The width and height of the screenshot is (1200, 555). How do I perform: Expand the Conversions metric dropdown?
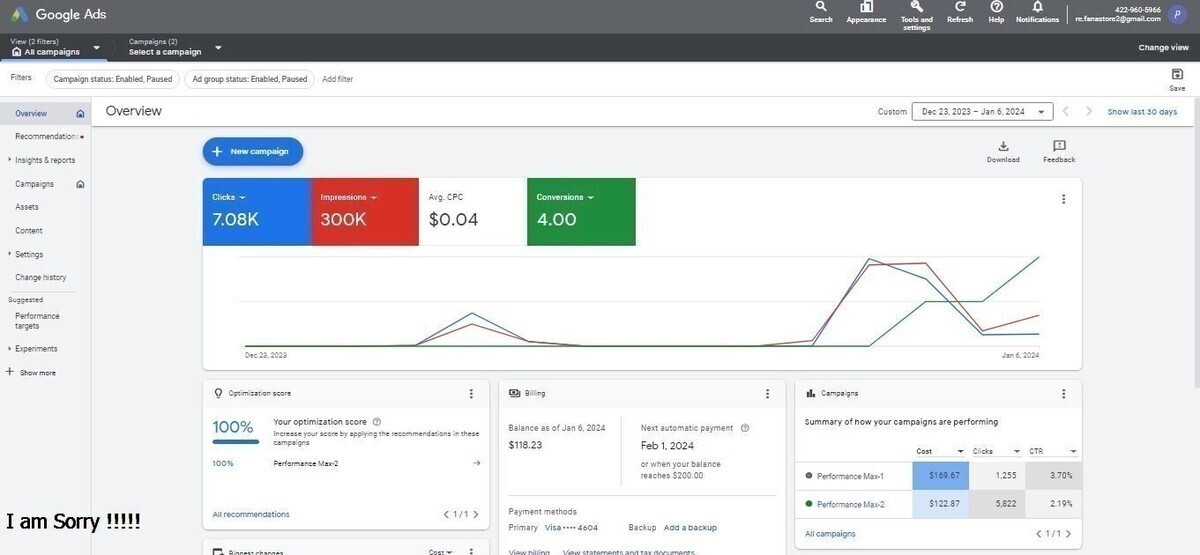(590, 198)
